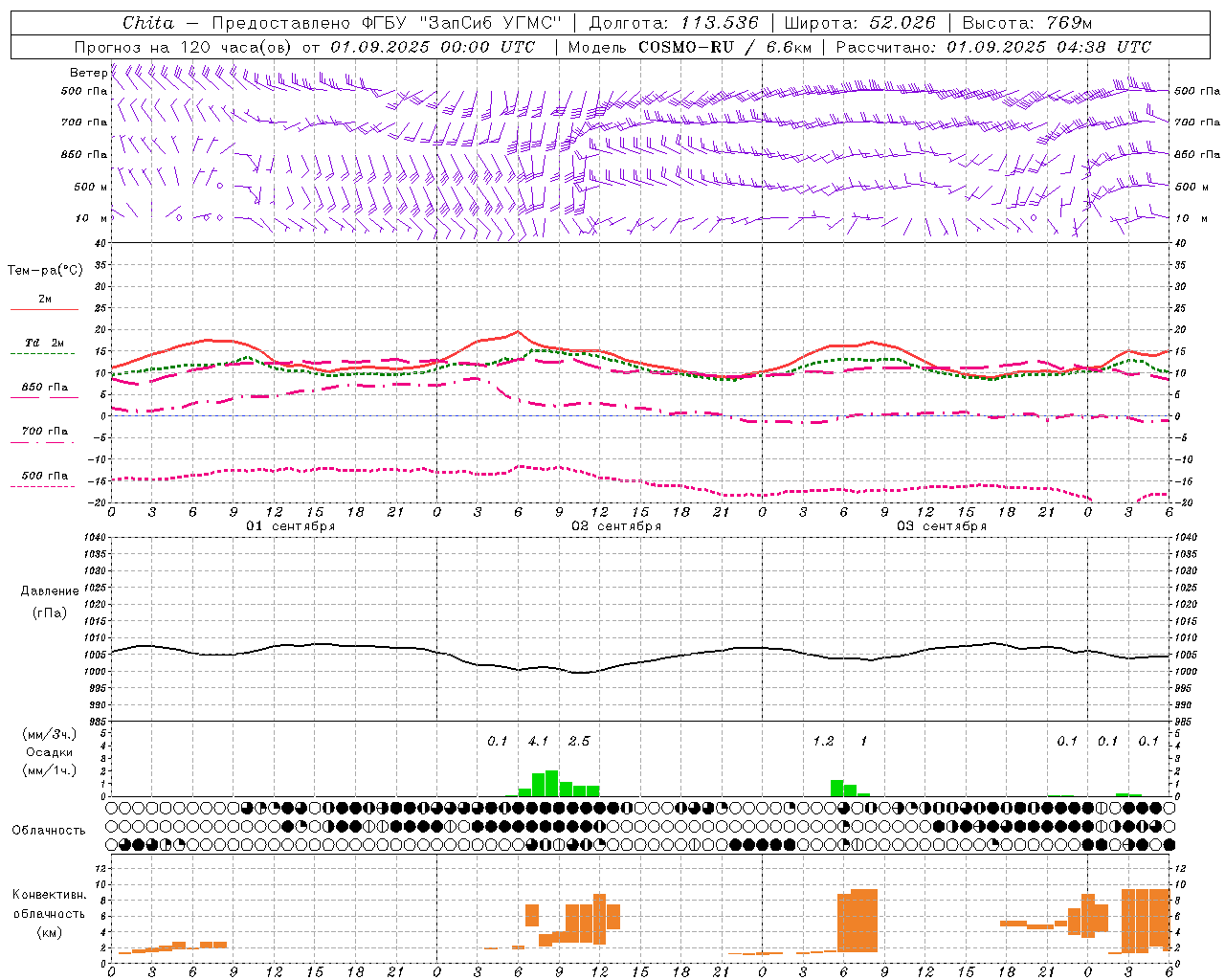Click the elevation text Высота: 769м
The height and width of the screenshot is (980, 1225).
point(1027,23)
